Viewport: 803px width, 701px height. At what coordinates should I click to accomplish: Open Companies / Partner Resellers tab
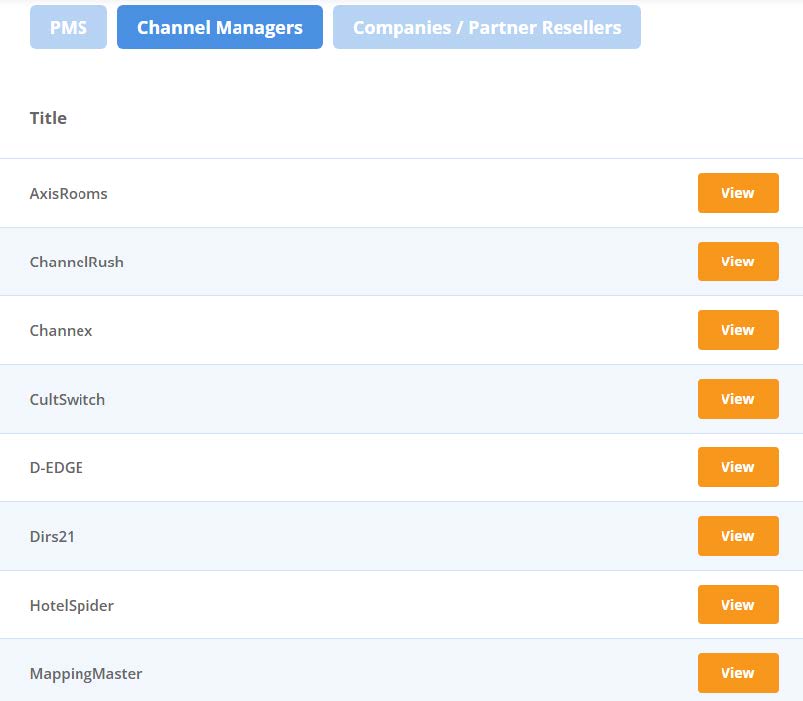[x=487, y=27]
